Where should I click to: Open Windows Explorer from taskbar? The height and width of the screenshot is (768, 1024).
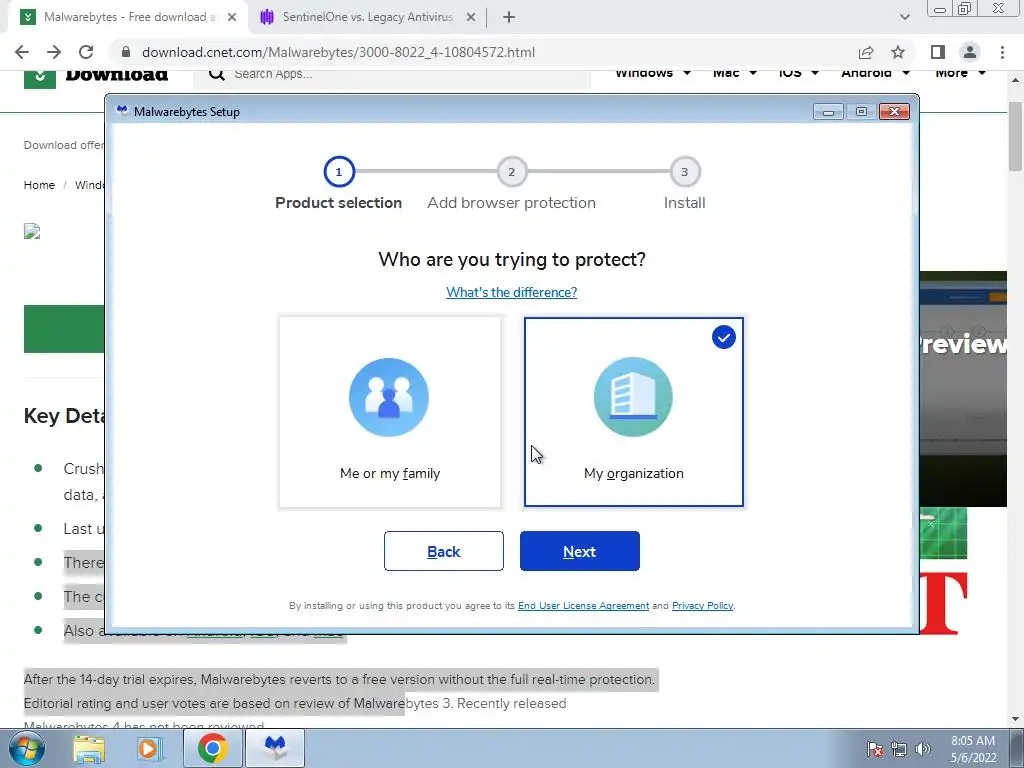[x=89, y=748]
